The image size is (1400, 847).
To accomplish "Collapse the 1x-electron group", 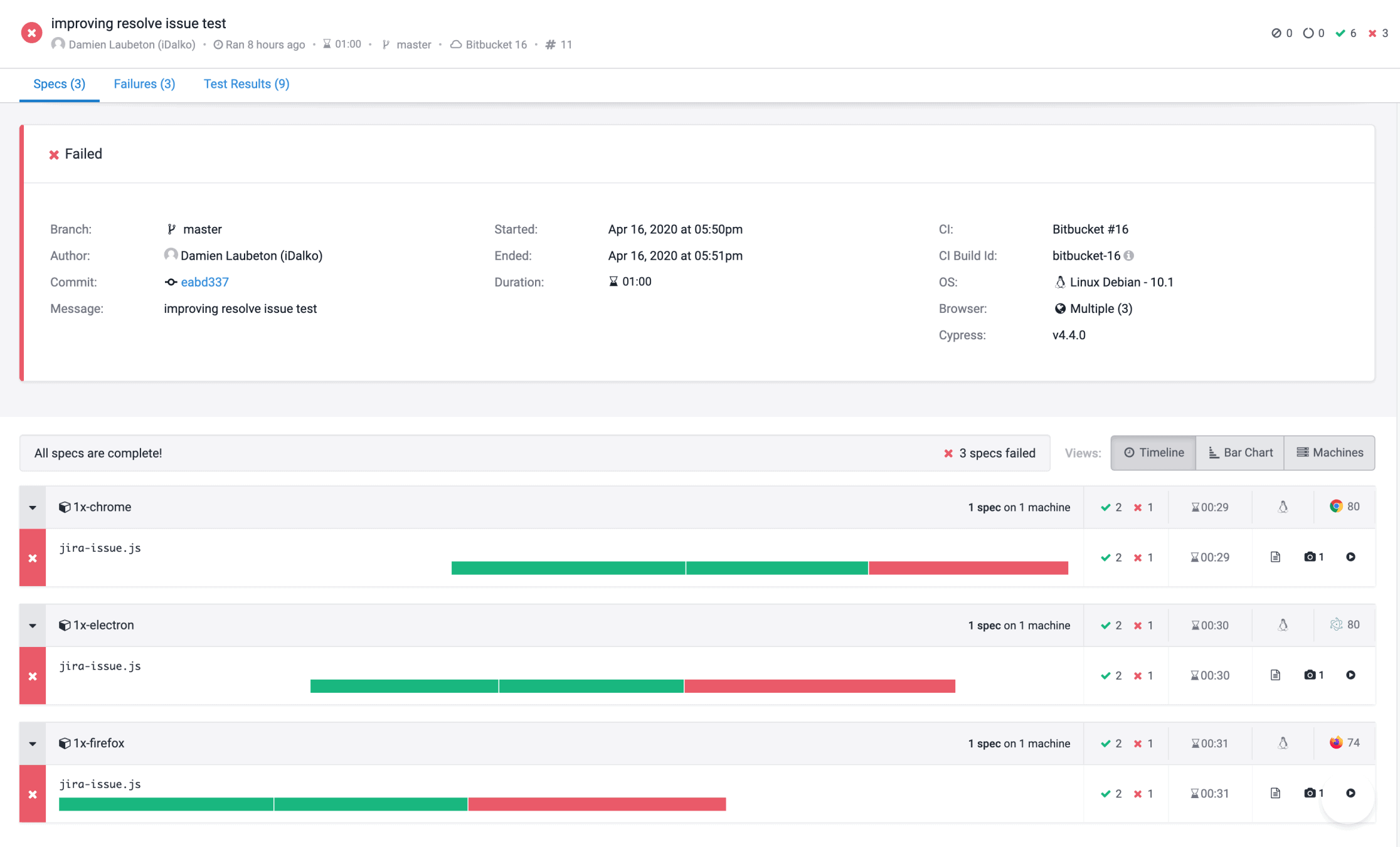I will click(x=33, y=625).
